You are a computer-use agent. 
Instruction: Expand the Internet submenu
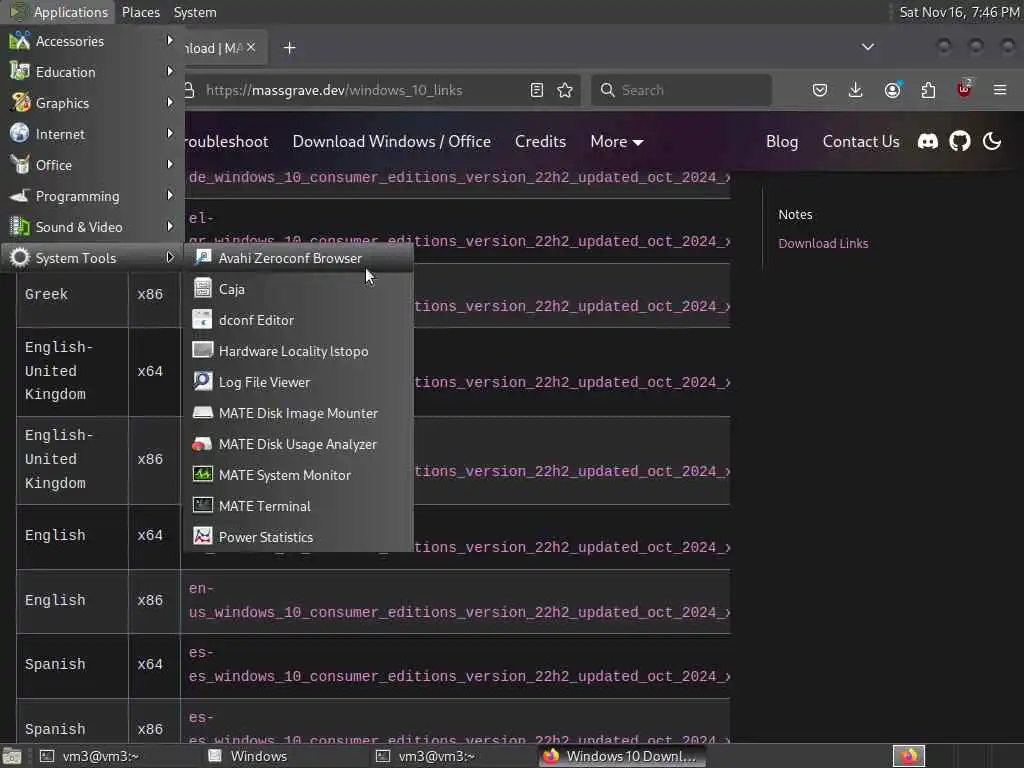click(x=91, y=134)
